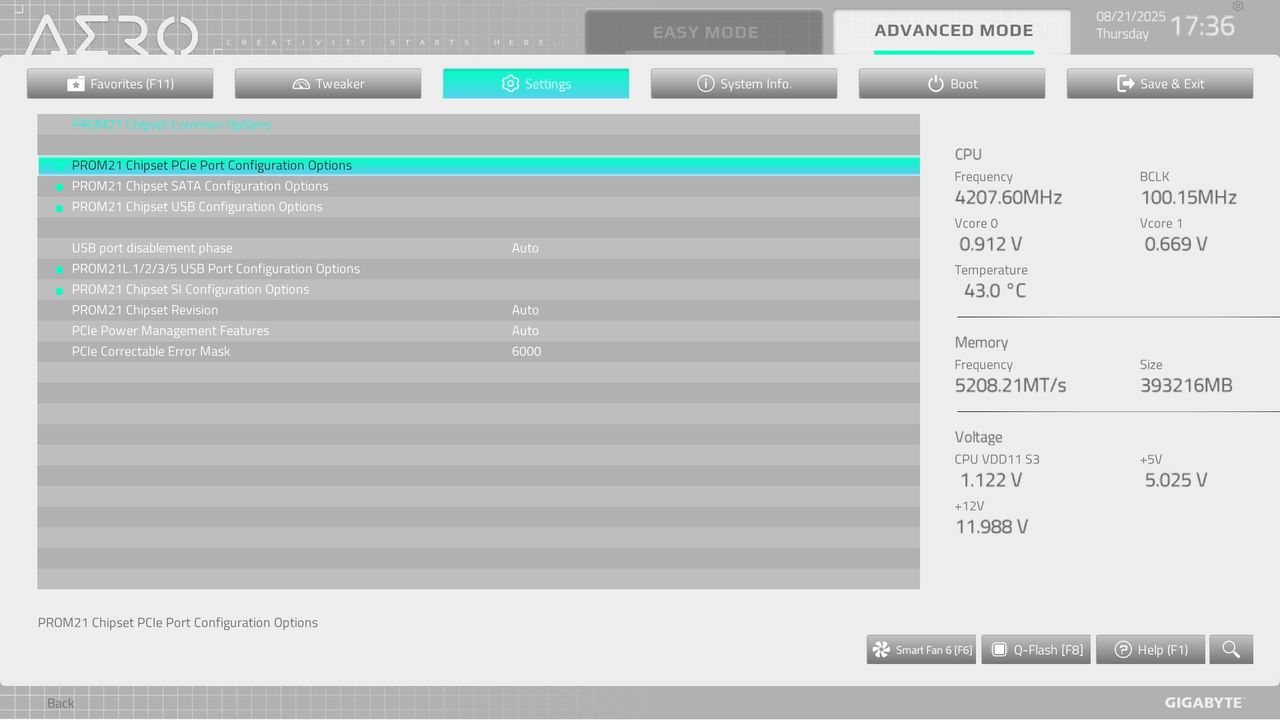Change PROM21 Chipset Revision from Auto
The width and height of the screenshot is (1280, 720).
click(x=525, y=309)
